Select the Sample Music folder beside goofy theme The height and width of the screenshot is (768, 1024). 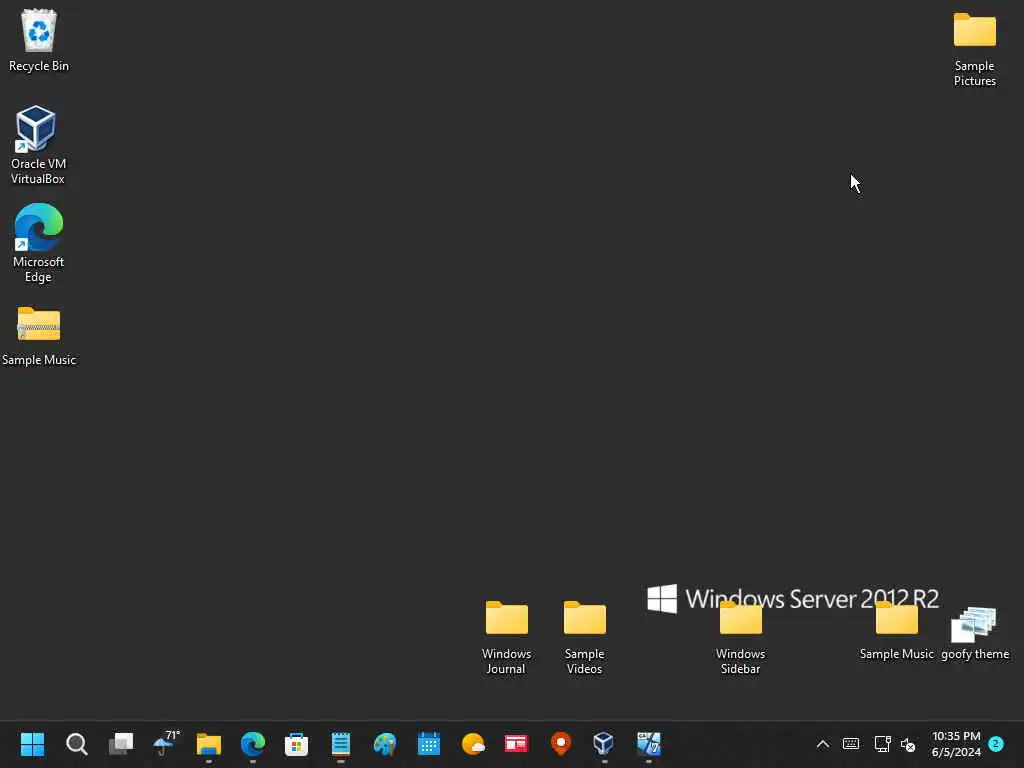click(x=897, y=618)
